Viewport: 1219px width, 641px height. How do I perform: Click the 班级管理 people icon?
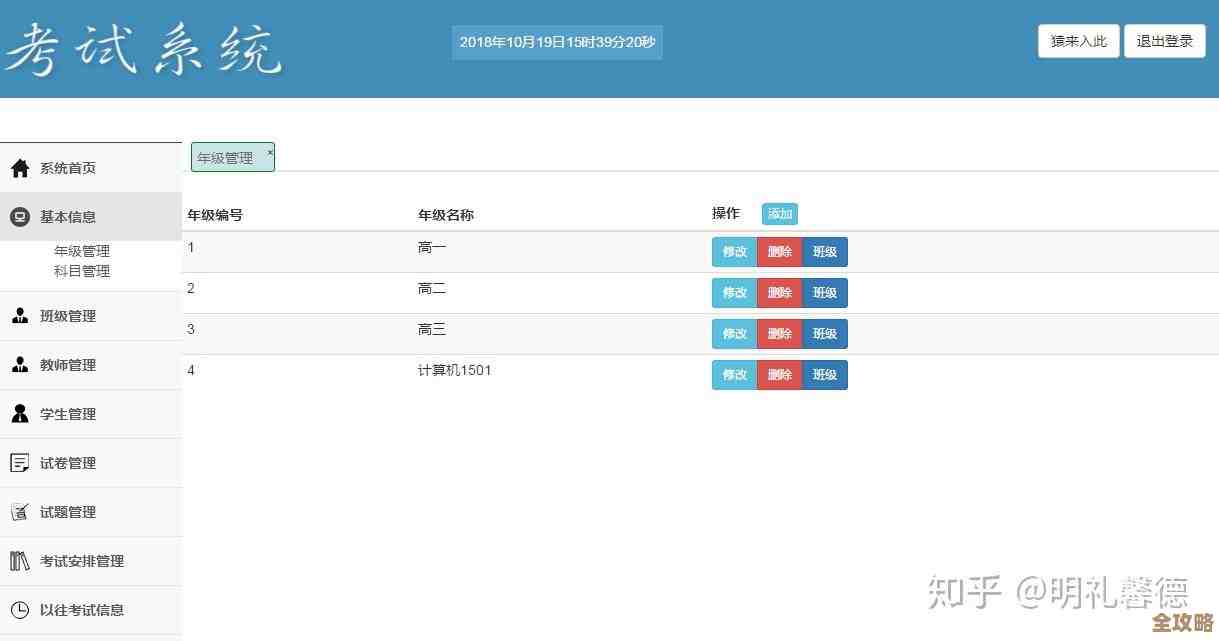(20, 315)
